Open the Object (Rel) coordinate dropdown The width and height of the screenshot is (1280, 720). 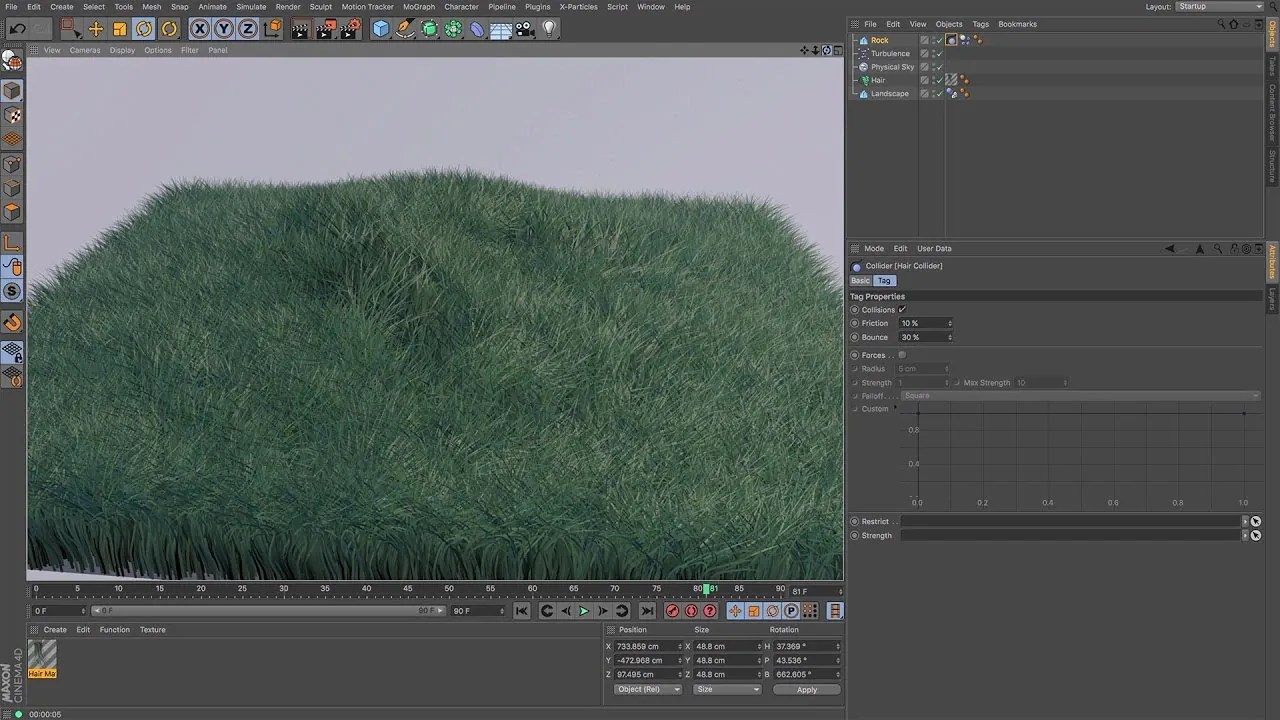point(646,689)
